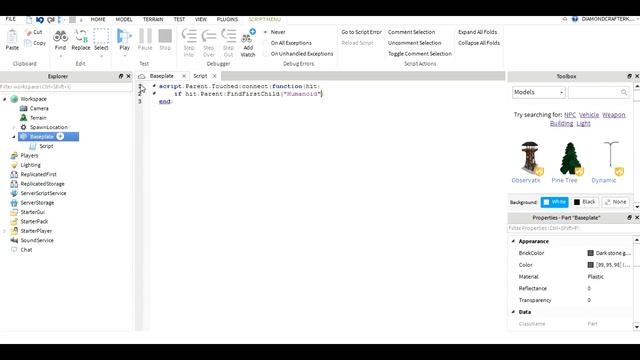The image size is (640, 360).
Task: Click Go to Script Error
Action: [x=362, y=32]
